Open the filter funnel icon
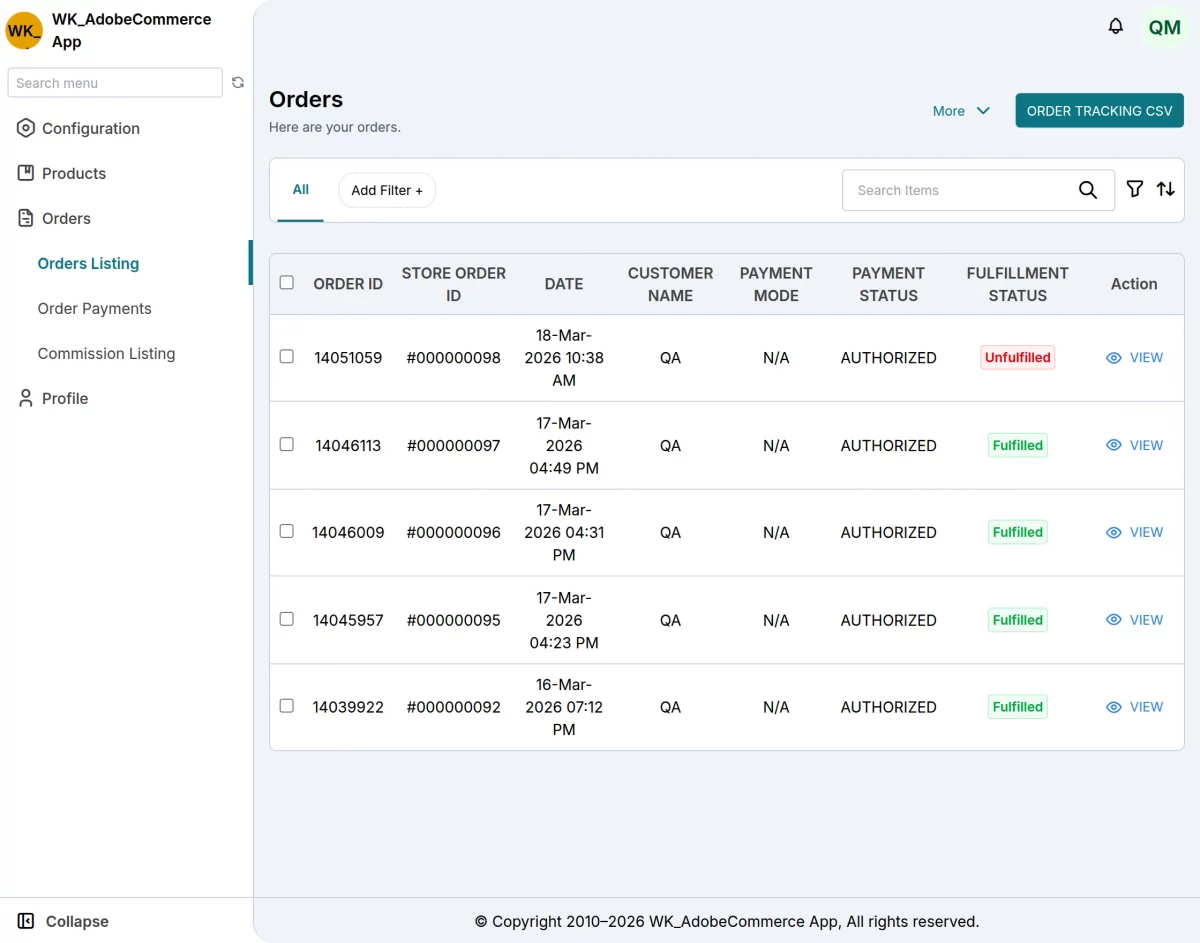Image resolution: width=1200 pixels, height=943 pixels. tap(1134, 189)
